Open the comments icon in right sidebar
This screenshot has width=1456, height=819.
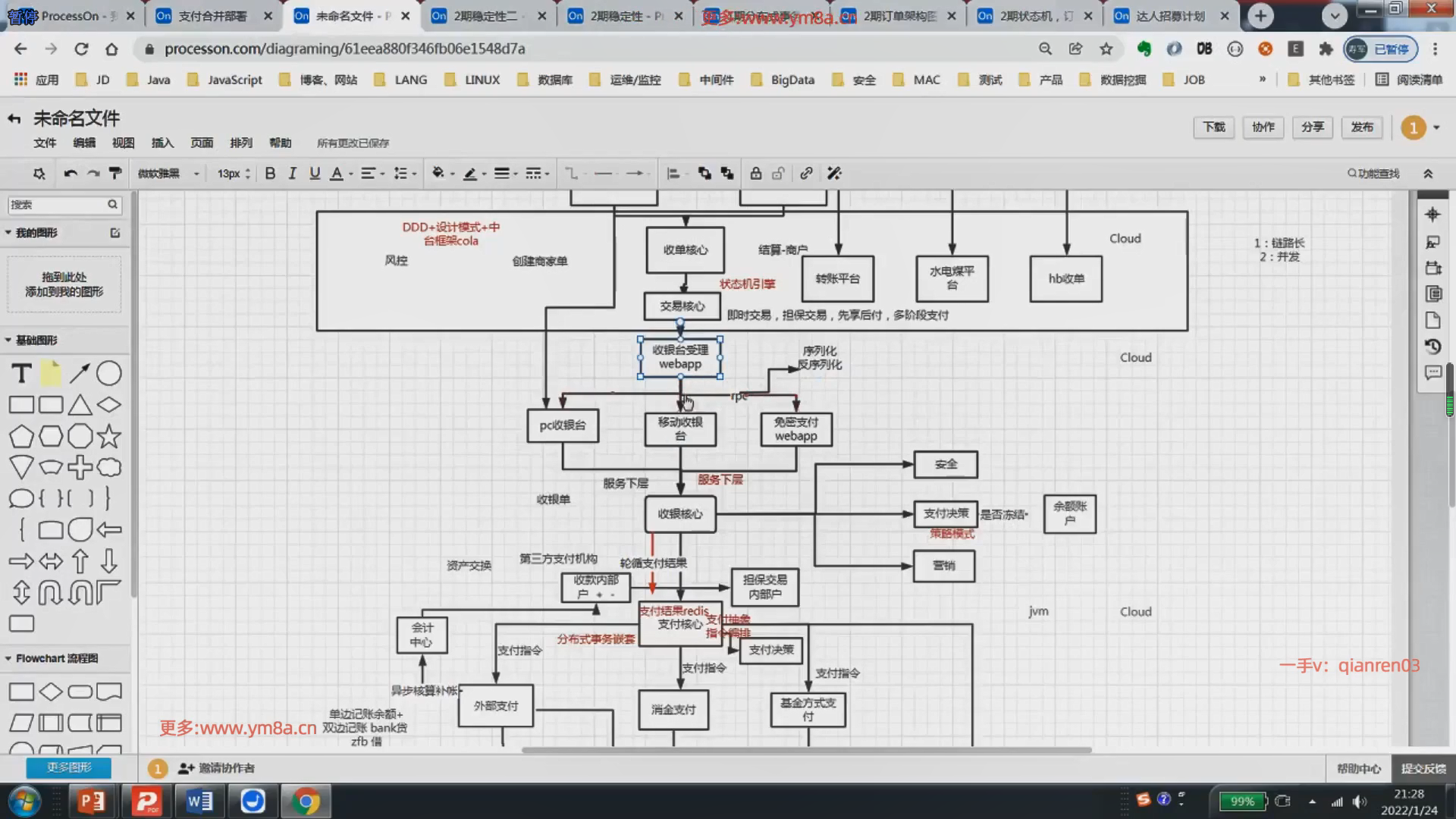pyautogui.click(x=1432, y=372)
